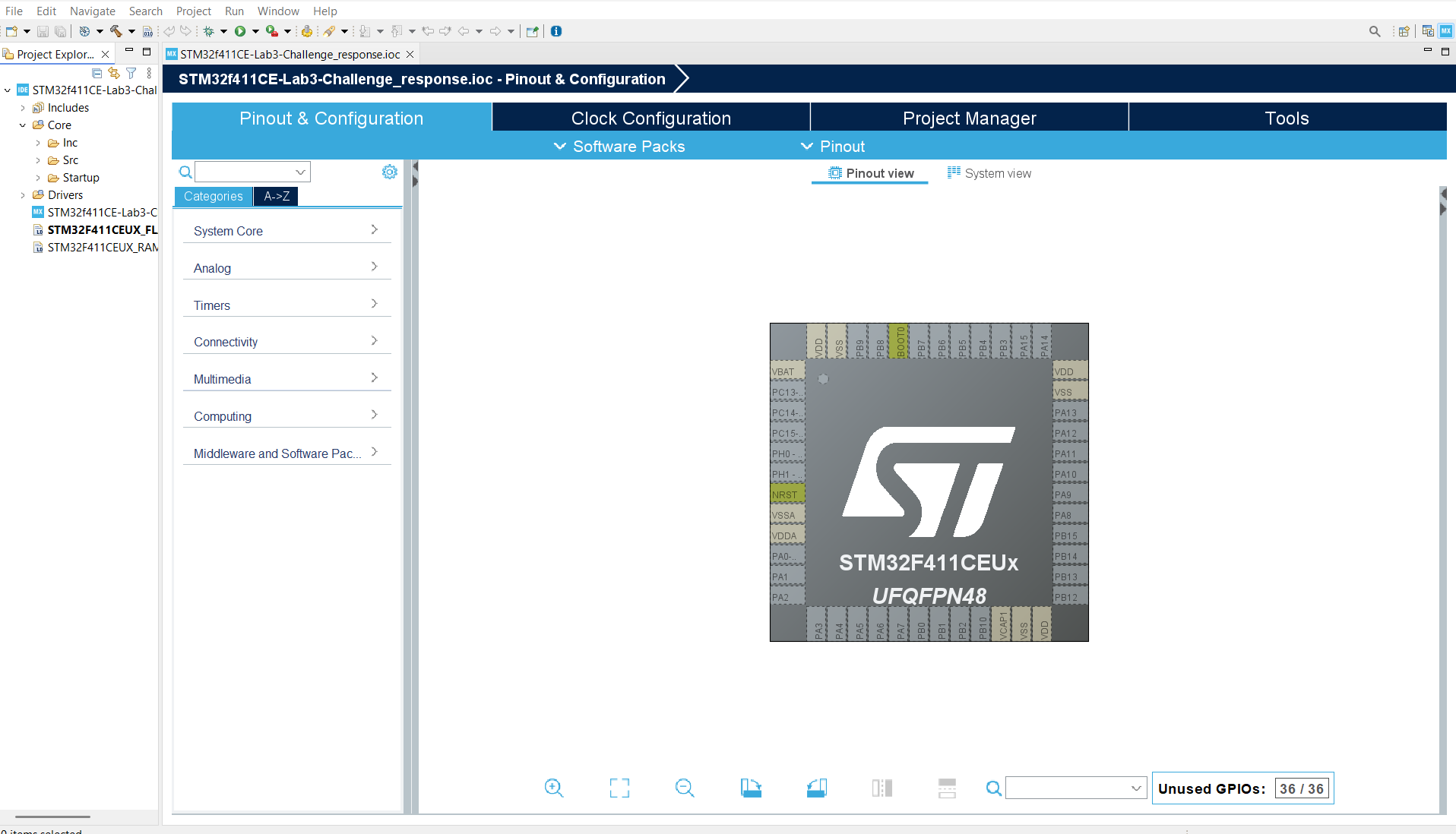Screen dimensions: 1456x834
Task: Zoom out of the chip pinout
Action: pyautogui.click(x=685, y=788)
